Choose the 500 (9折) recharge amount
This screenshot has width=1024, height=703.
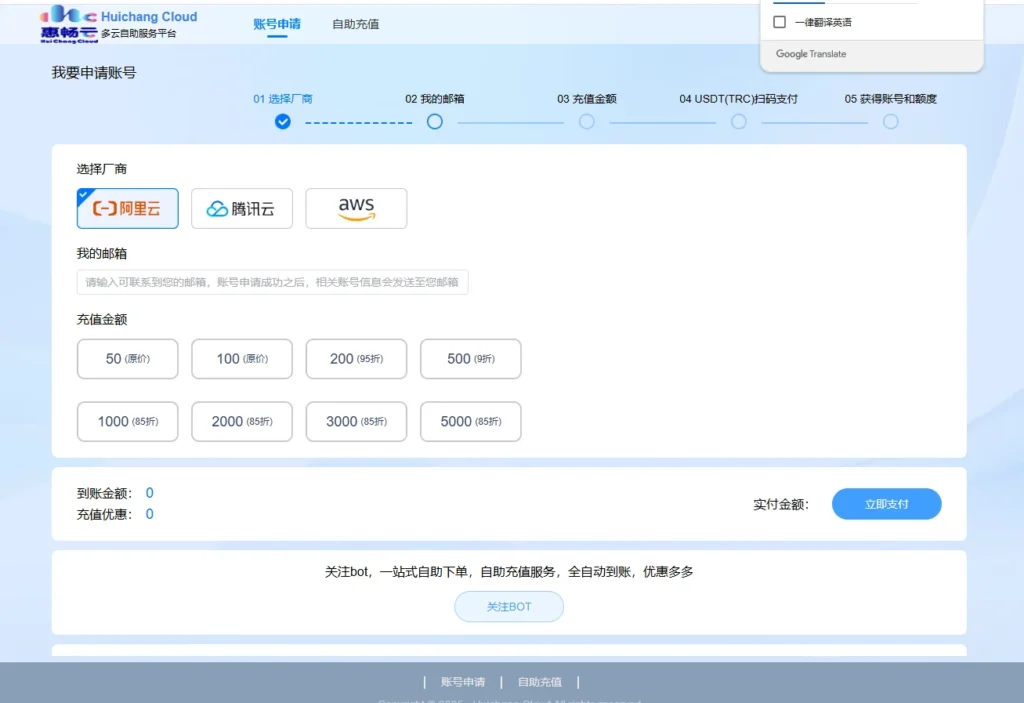coord(470,359)
